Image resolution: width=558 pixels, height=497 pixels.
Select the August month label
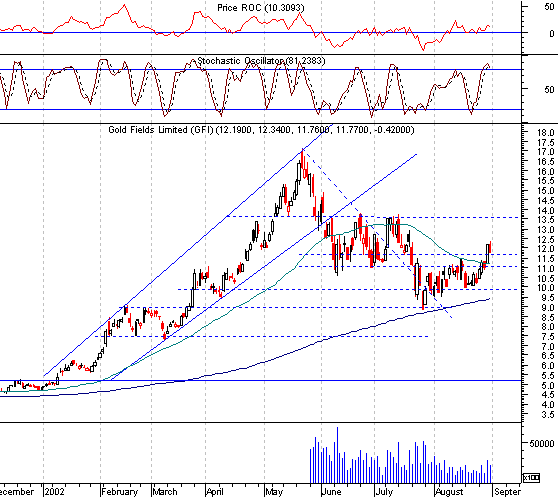pyautogui.click(x=449, y=492)
